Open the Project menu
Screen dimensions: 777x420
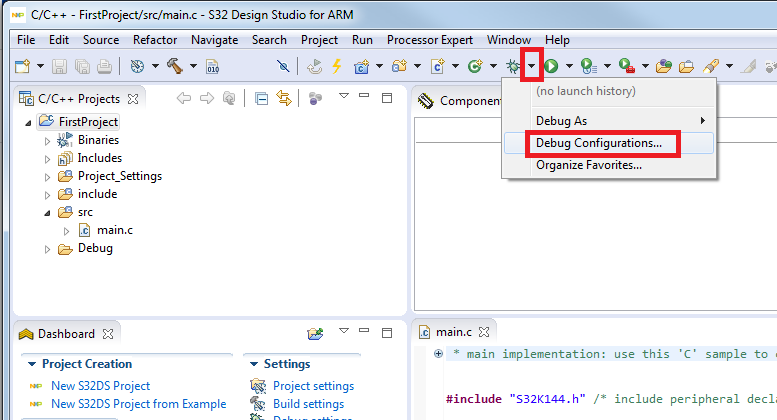[319, 40]
